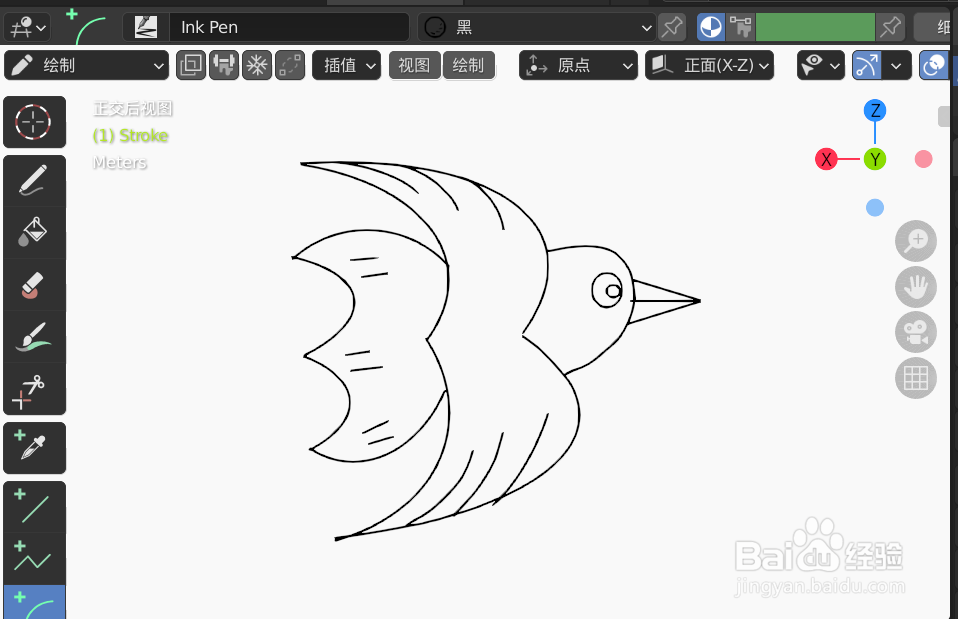The image size is (958, 619).
Task: Open the 原点 stroke placement dropdown
Action: click(578, 65)
